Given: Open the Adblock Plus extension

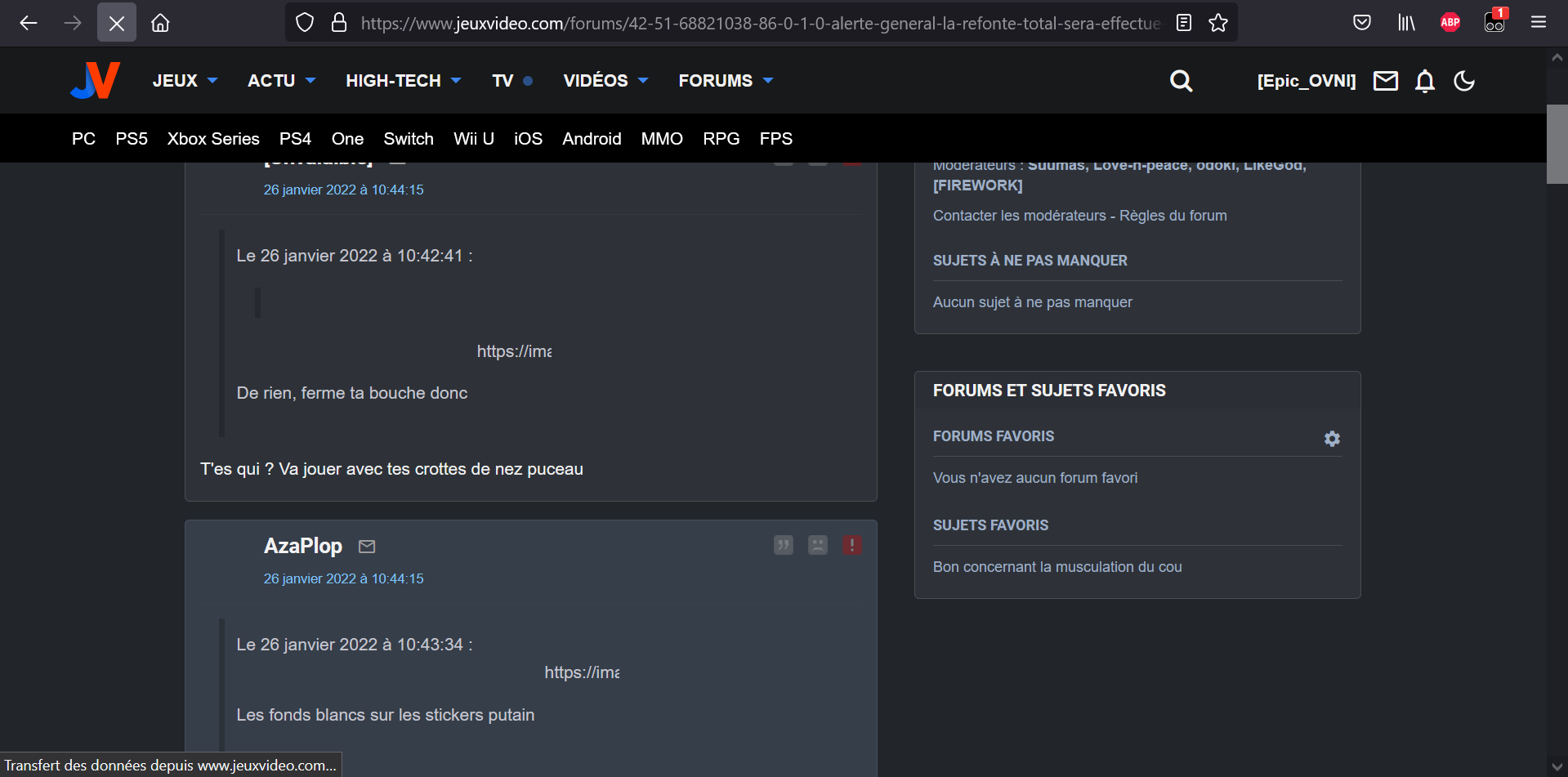Looking at the screenshot, I should tap(1450, 23).
